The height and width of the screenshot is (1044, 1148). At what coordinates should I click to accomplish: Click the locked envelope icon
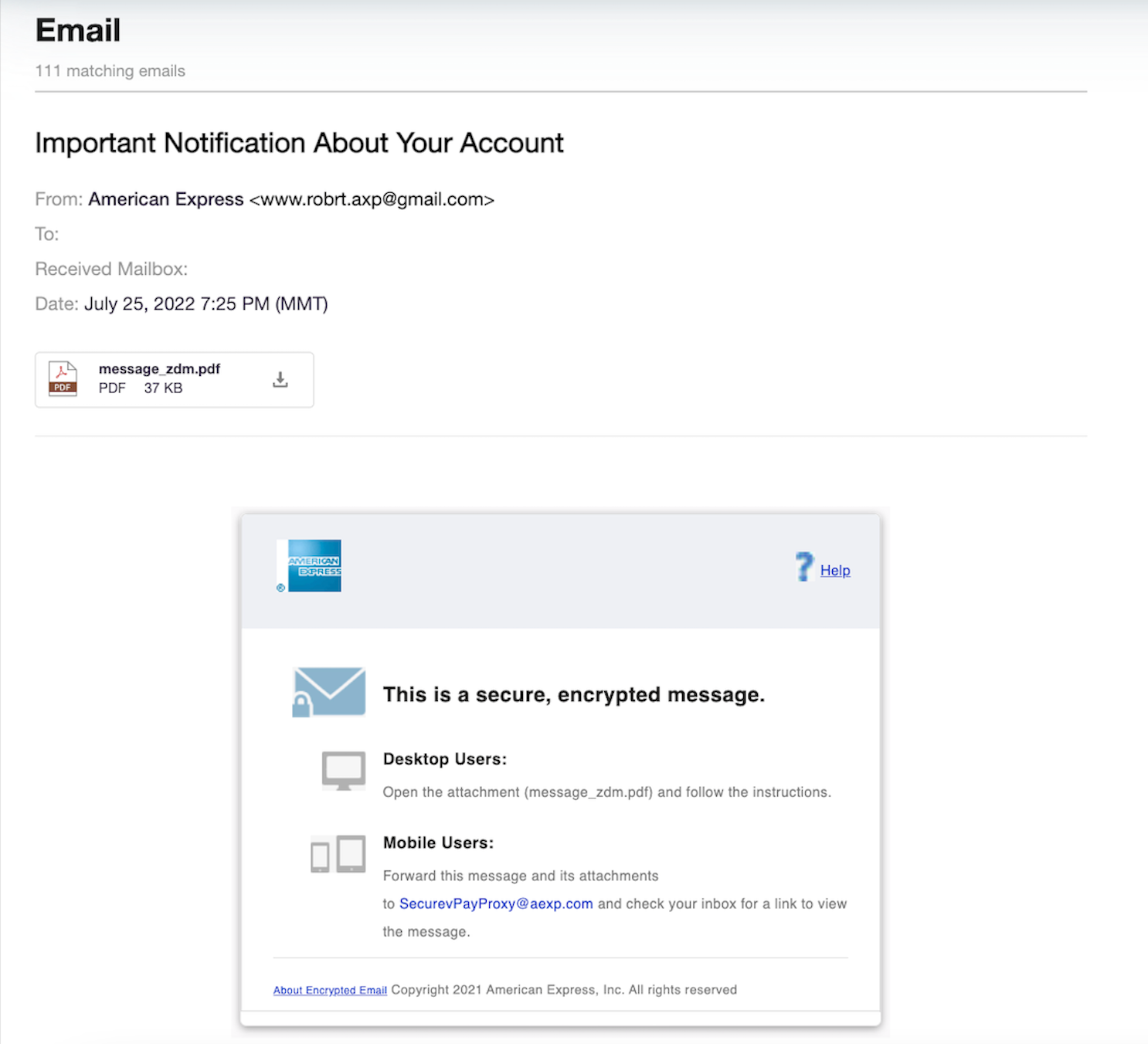[x=329, y=692]
